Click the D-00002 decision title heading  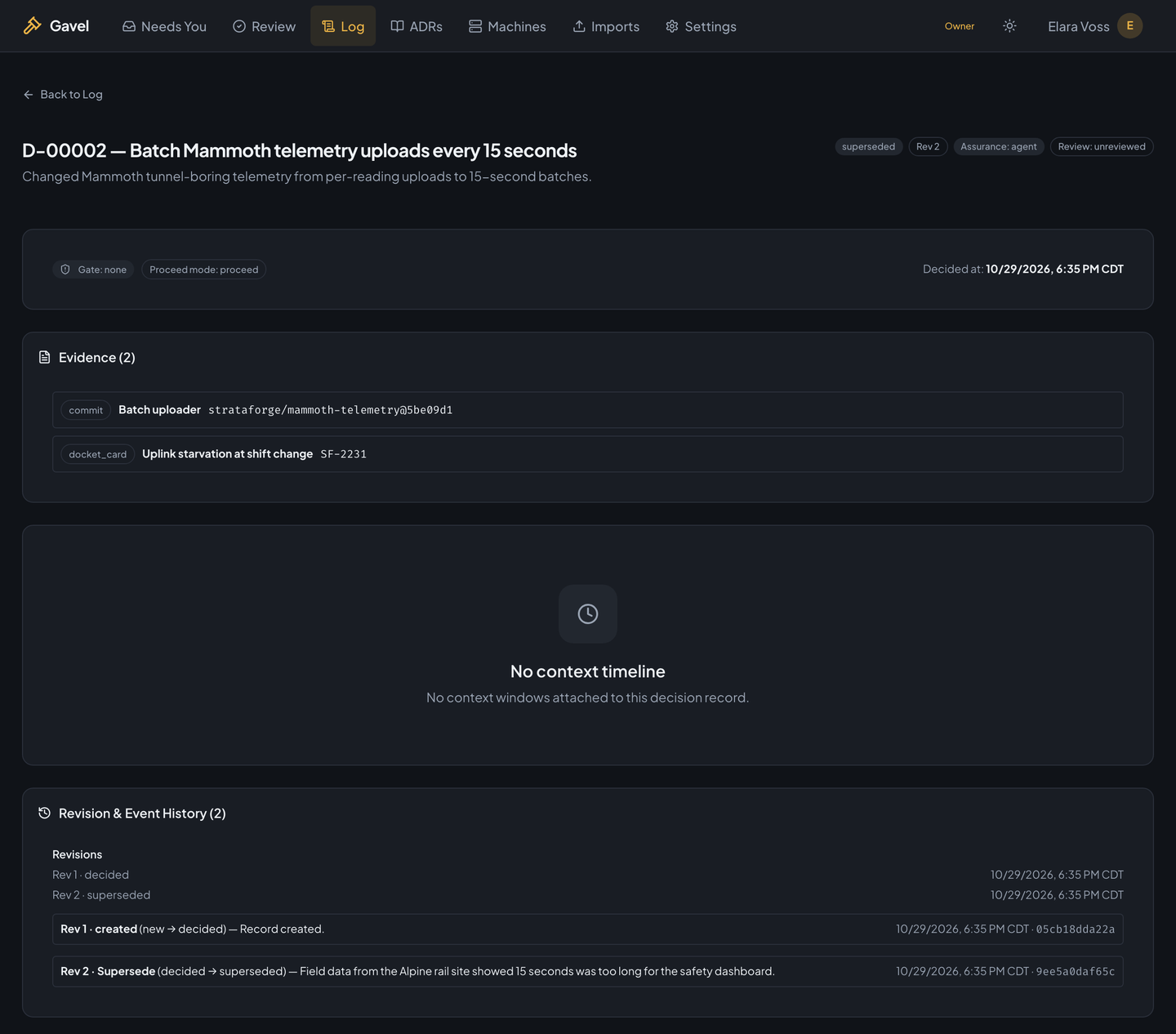300,150
